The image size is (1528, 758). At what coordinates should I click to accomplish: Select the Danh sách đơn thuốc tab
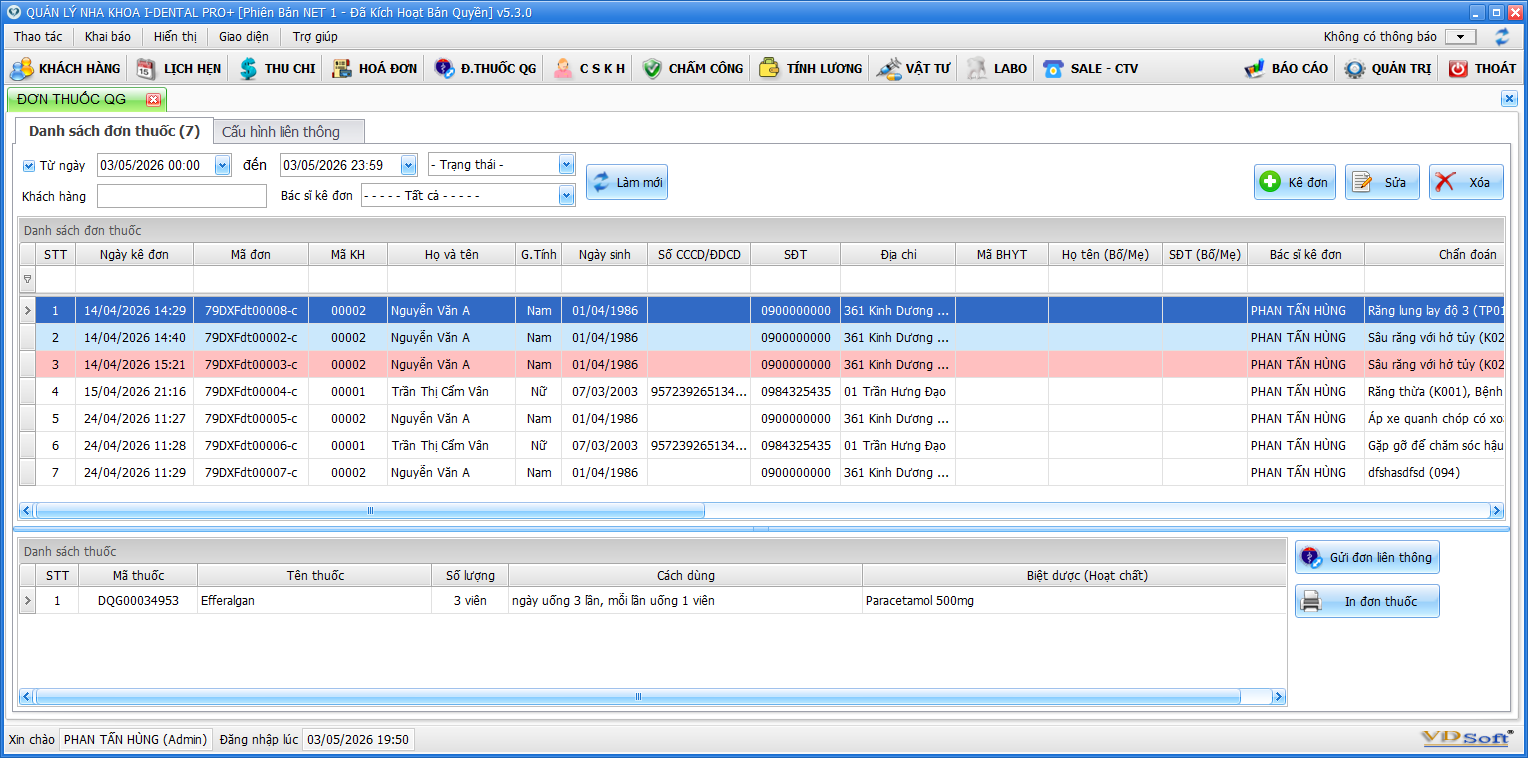pyautogui.click(x=114, y=131)
